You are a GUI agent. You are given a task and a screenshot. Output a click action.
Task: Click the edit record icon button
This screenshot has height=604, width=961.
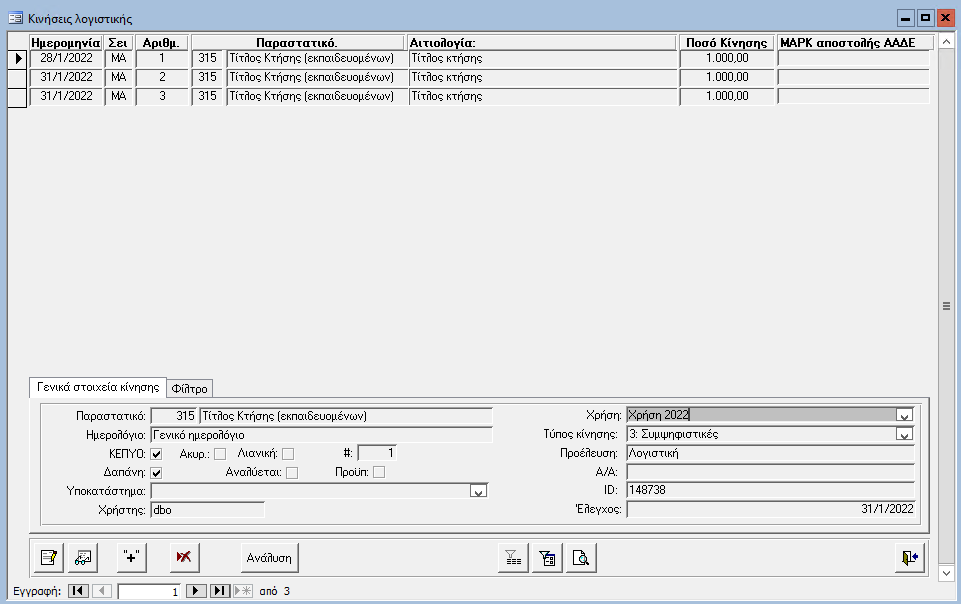pos(48,557)
